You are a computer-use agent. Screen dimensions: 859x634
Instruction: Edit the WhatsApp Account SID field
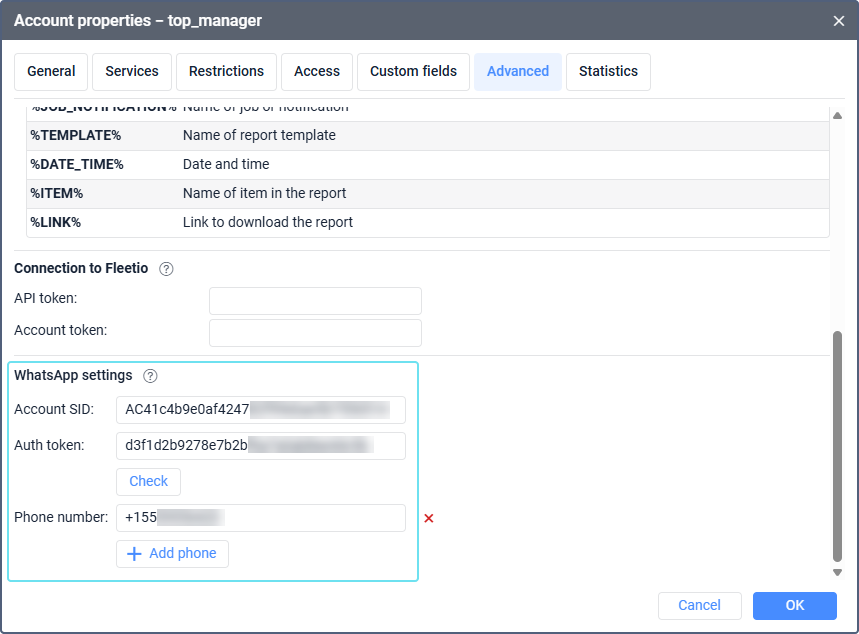[x=260, y=410]
